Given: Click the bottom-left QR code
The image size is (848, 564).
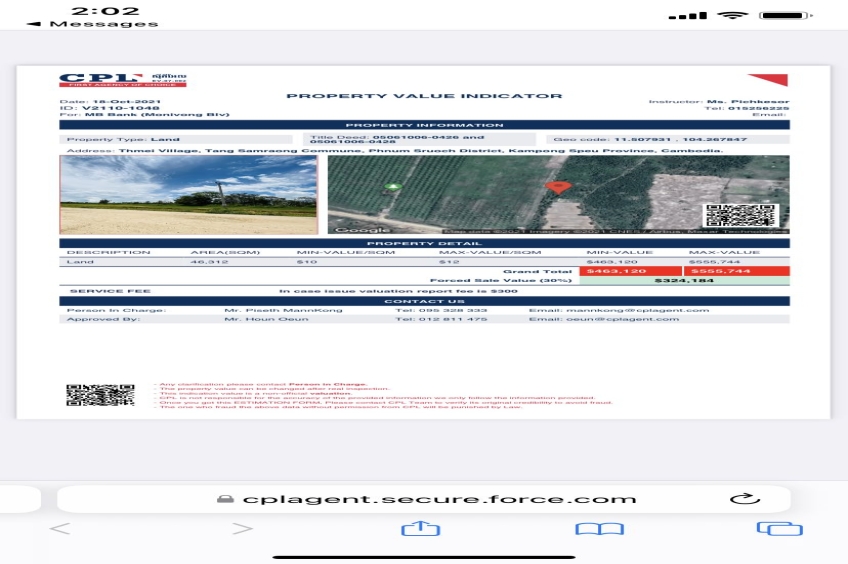Looking at the screenshot, I should 100,395.
